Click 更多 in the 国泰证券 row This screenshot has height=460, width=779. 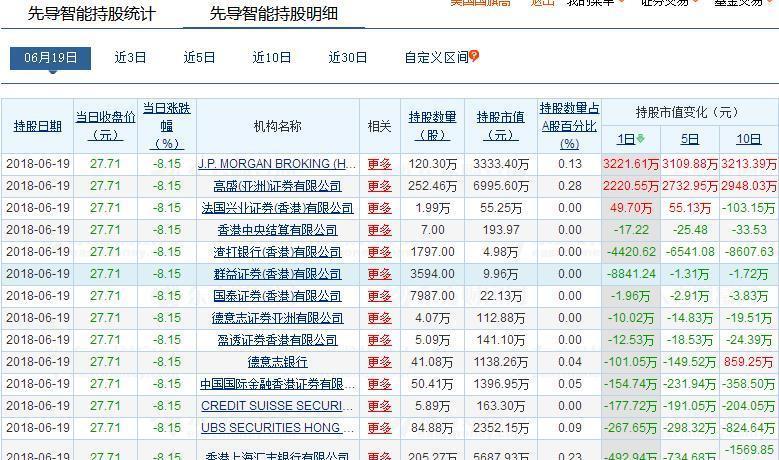380,296
